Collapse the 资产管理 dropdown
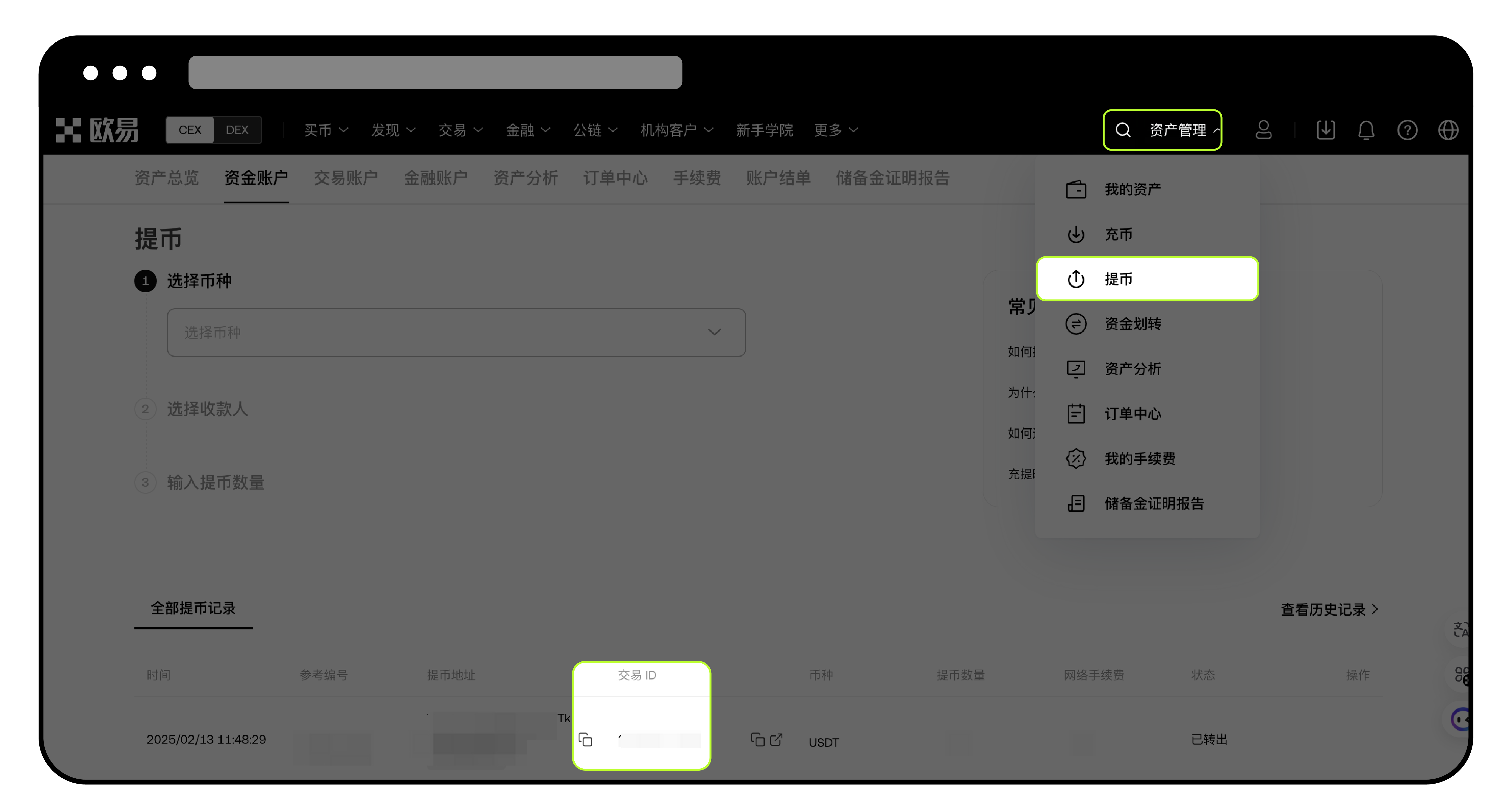Screen dimensions: 1512x795 1184,130
